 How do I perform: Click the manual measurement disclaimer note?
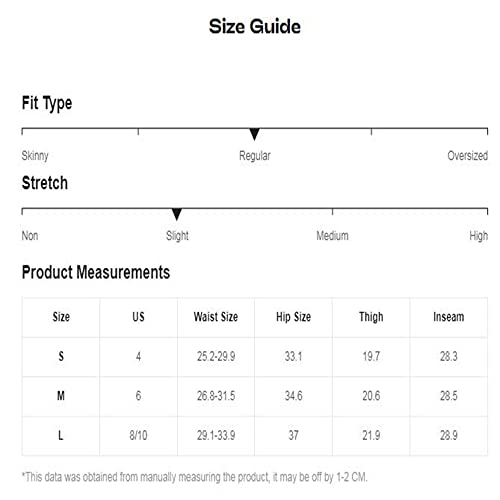click(x=194, y=477)
